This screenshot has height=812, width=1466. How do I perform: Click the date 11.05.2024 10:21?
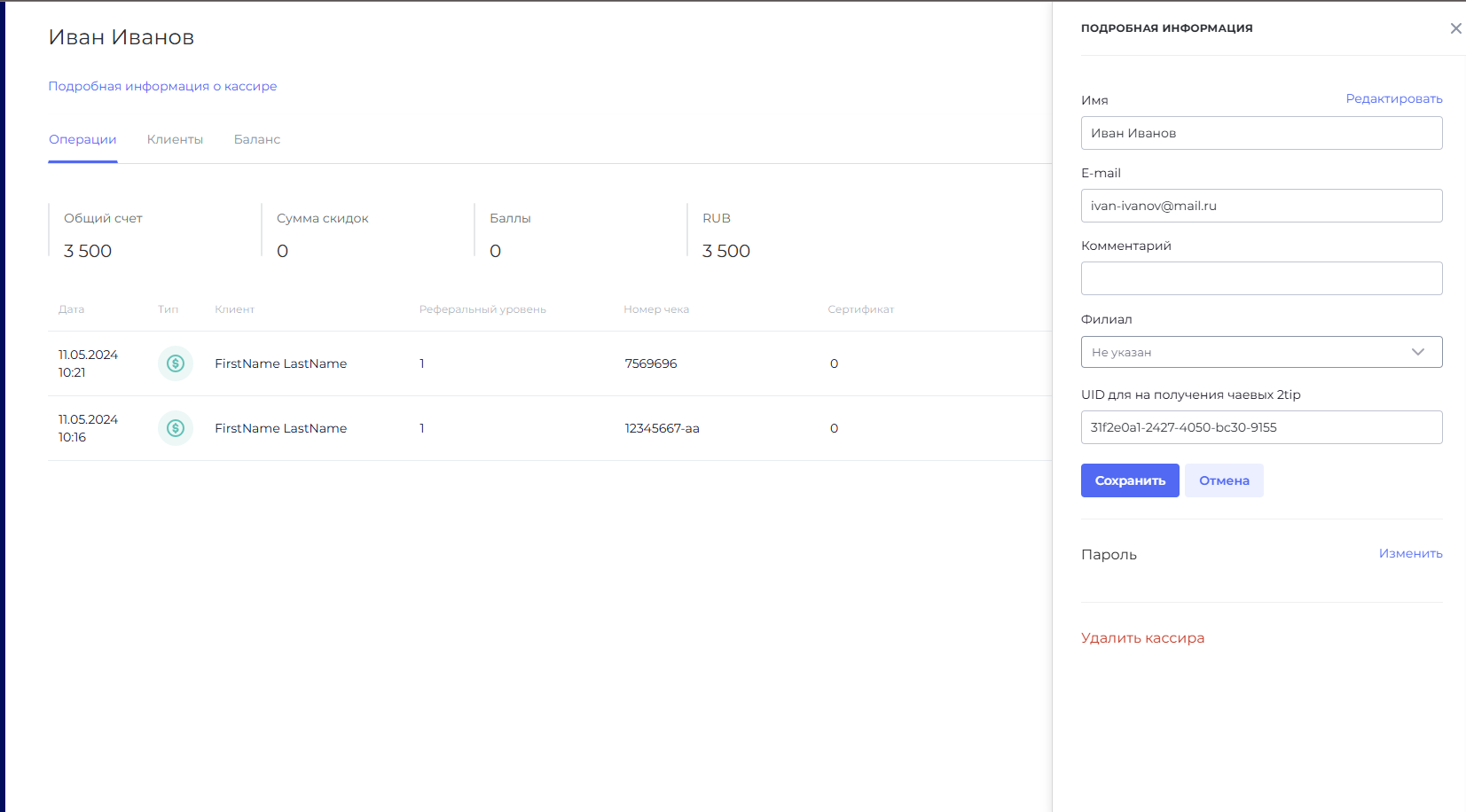click(x=88, y=363)
